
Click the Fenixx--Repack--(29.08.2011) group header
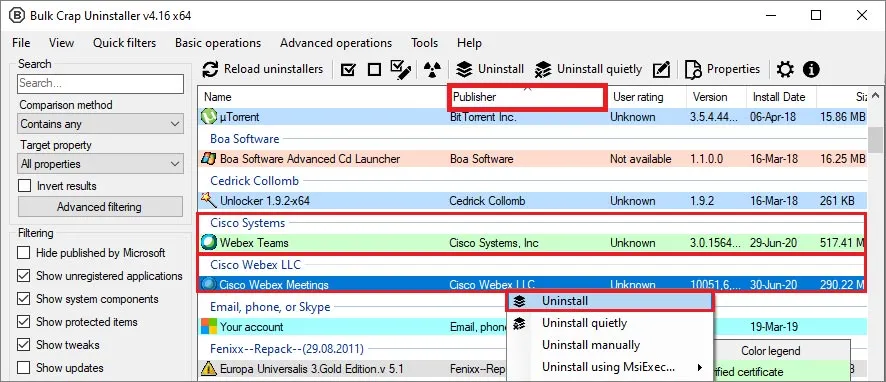coord(287,348)
